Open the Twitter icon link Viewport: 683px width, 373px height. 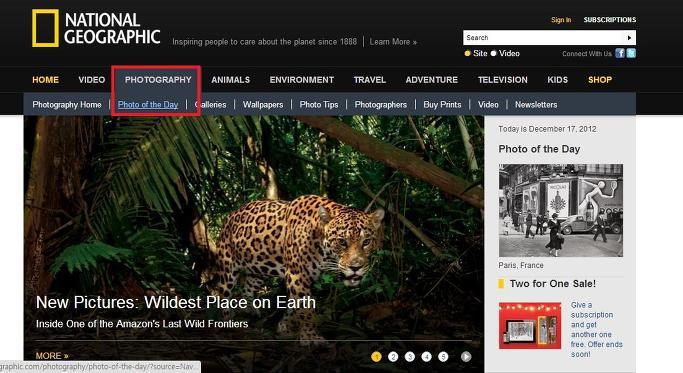tap(631, 53)
